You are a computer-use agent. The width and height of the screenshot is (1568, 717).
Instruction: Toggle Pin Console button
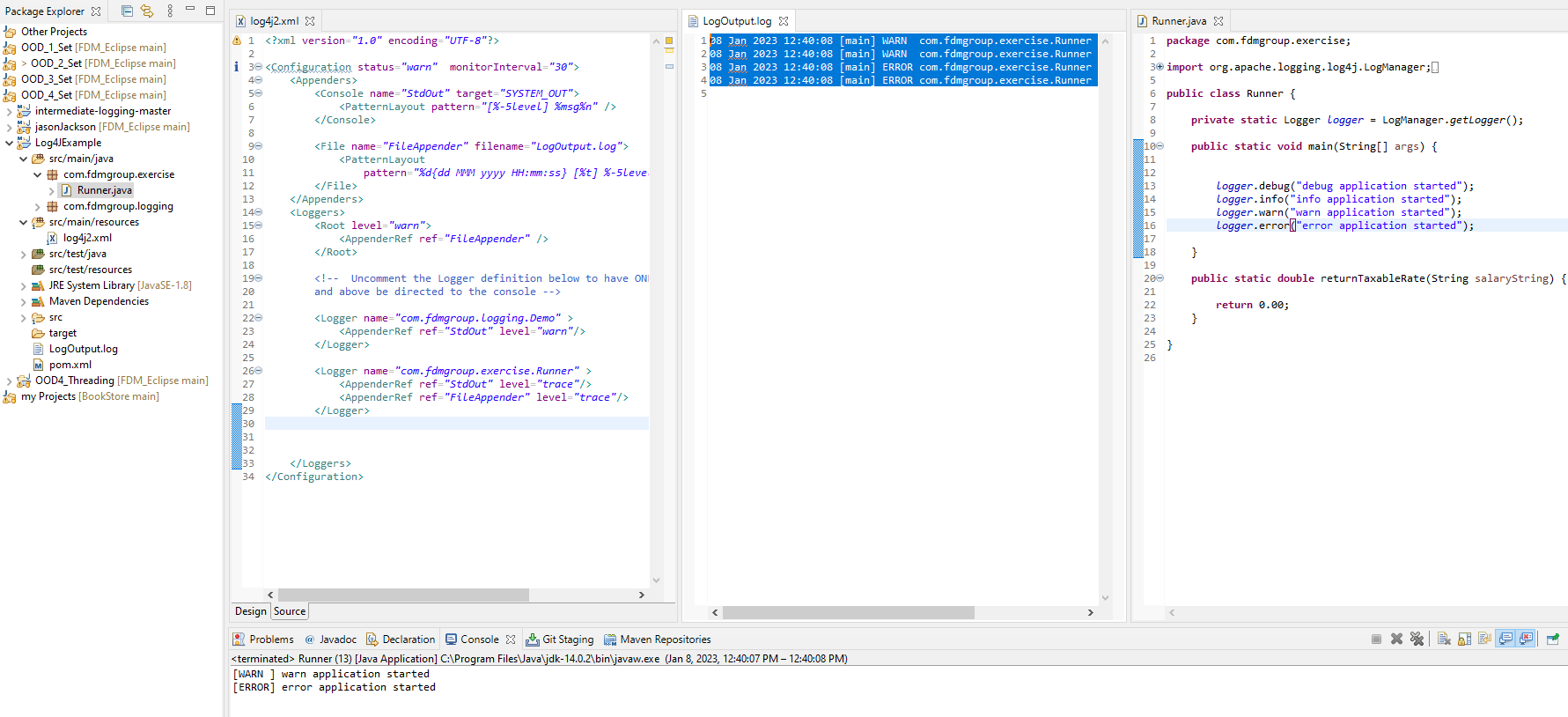point(1552,639)
